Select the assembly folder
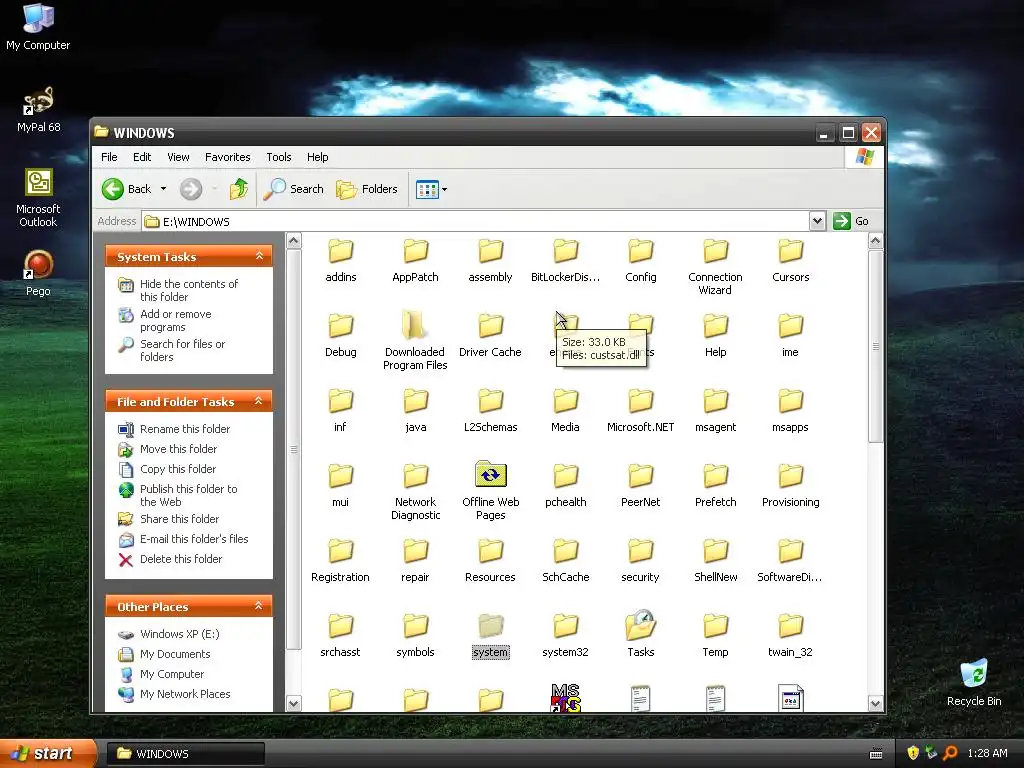Viewport: 1024px width, 768px height. 490,261
